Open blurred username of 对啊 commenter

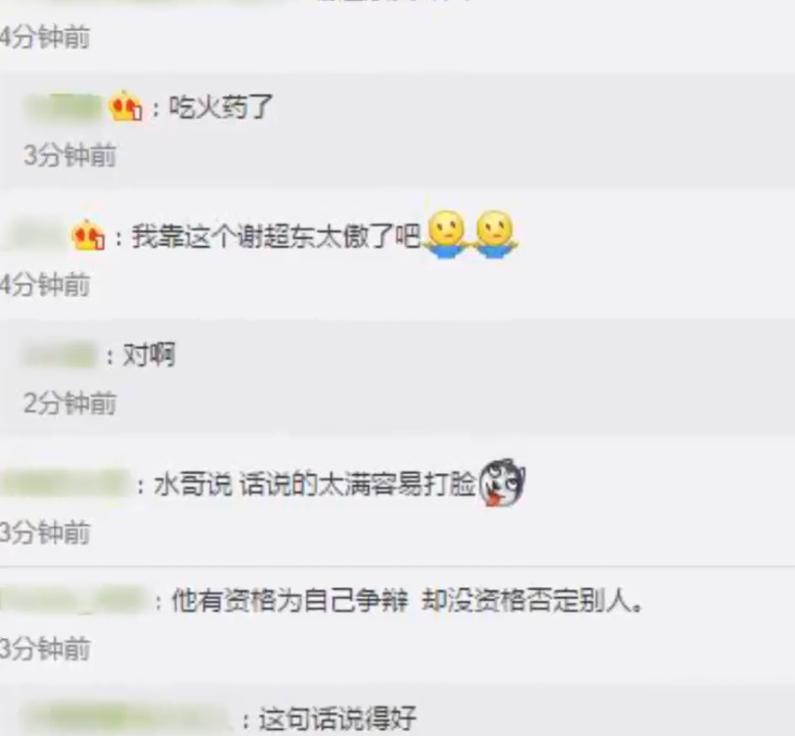click(x=59, y=355)
